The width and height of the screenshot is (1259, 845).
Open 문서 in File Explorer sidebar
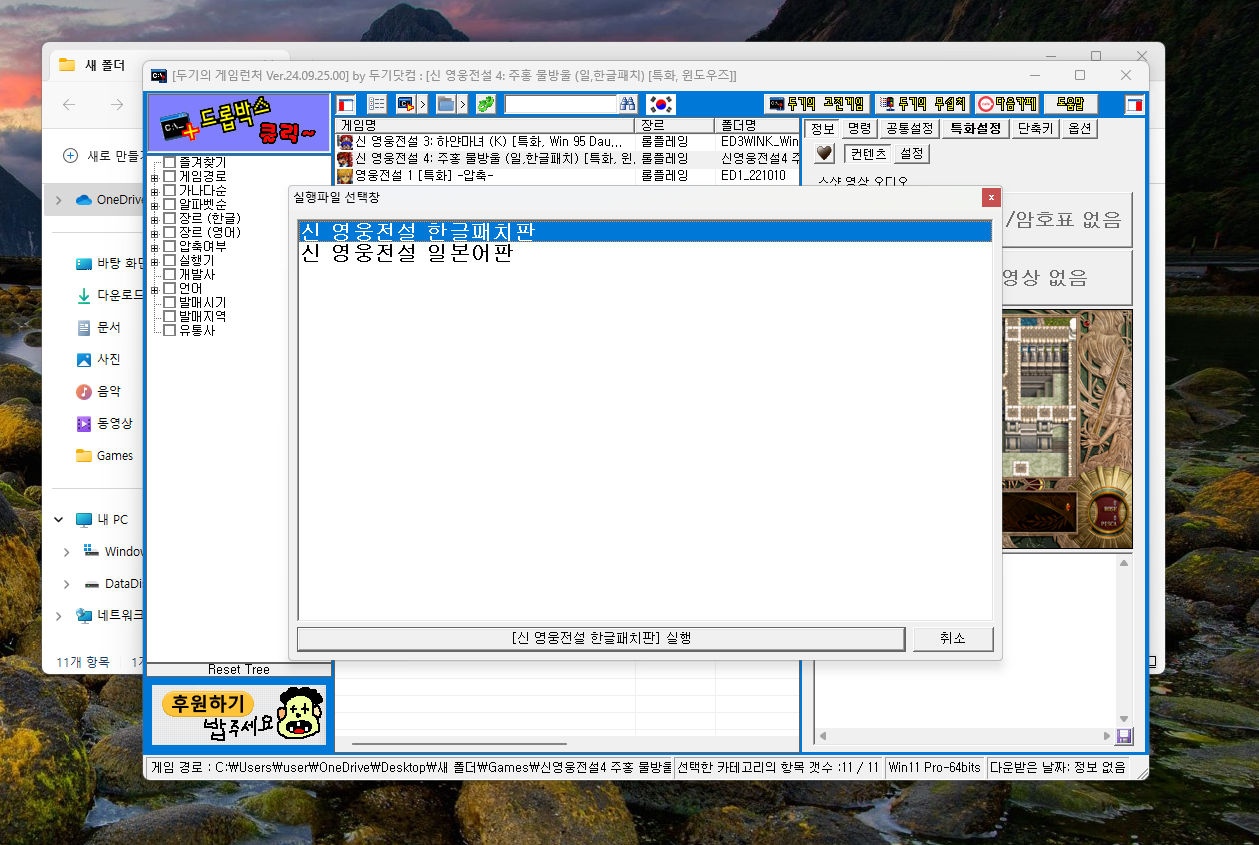point(99,328)
